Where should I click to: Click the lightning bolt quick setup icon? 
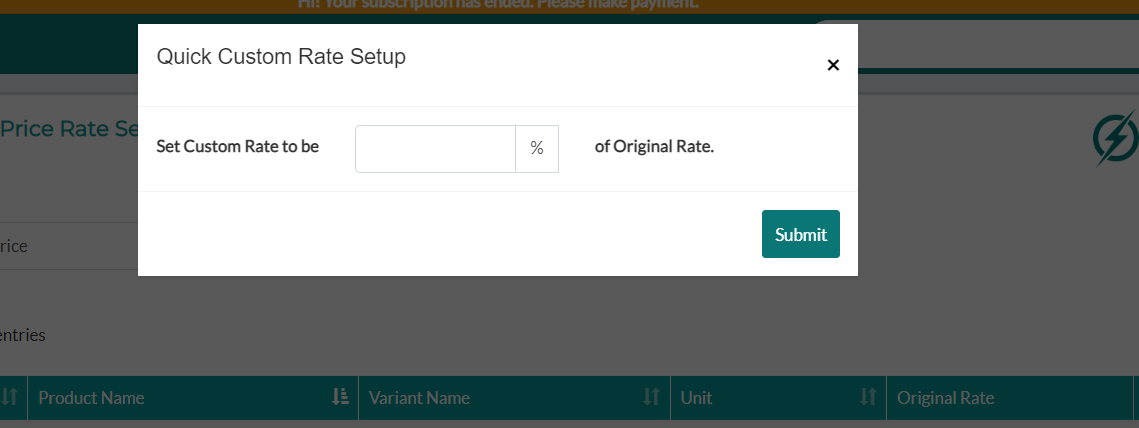tap(1116, 137)
